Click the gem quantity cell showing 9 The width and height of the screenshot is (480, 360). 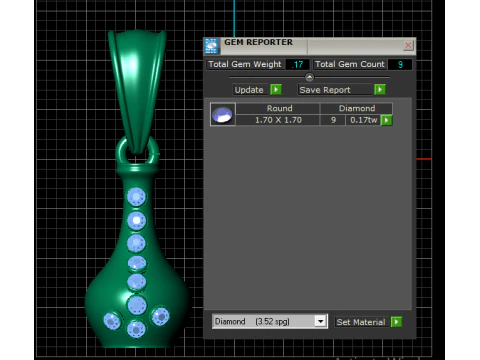(333, 120)
